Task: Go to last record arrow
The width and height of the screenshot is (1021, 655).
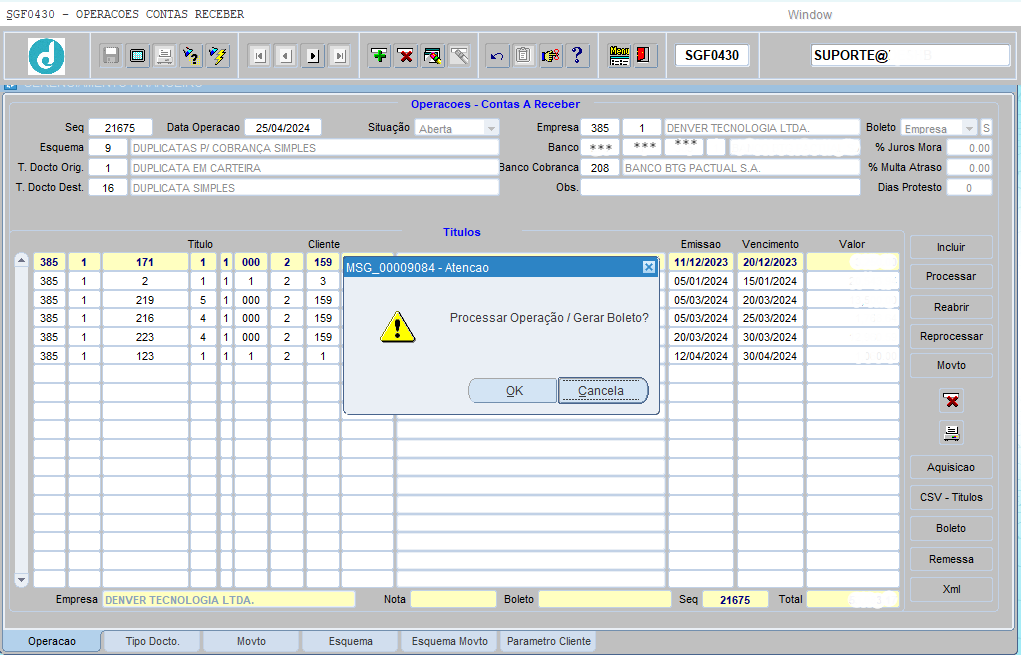Action: pyautogui.click(x=339, y=56)
